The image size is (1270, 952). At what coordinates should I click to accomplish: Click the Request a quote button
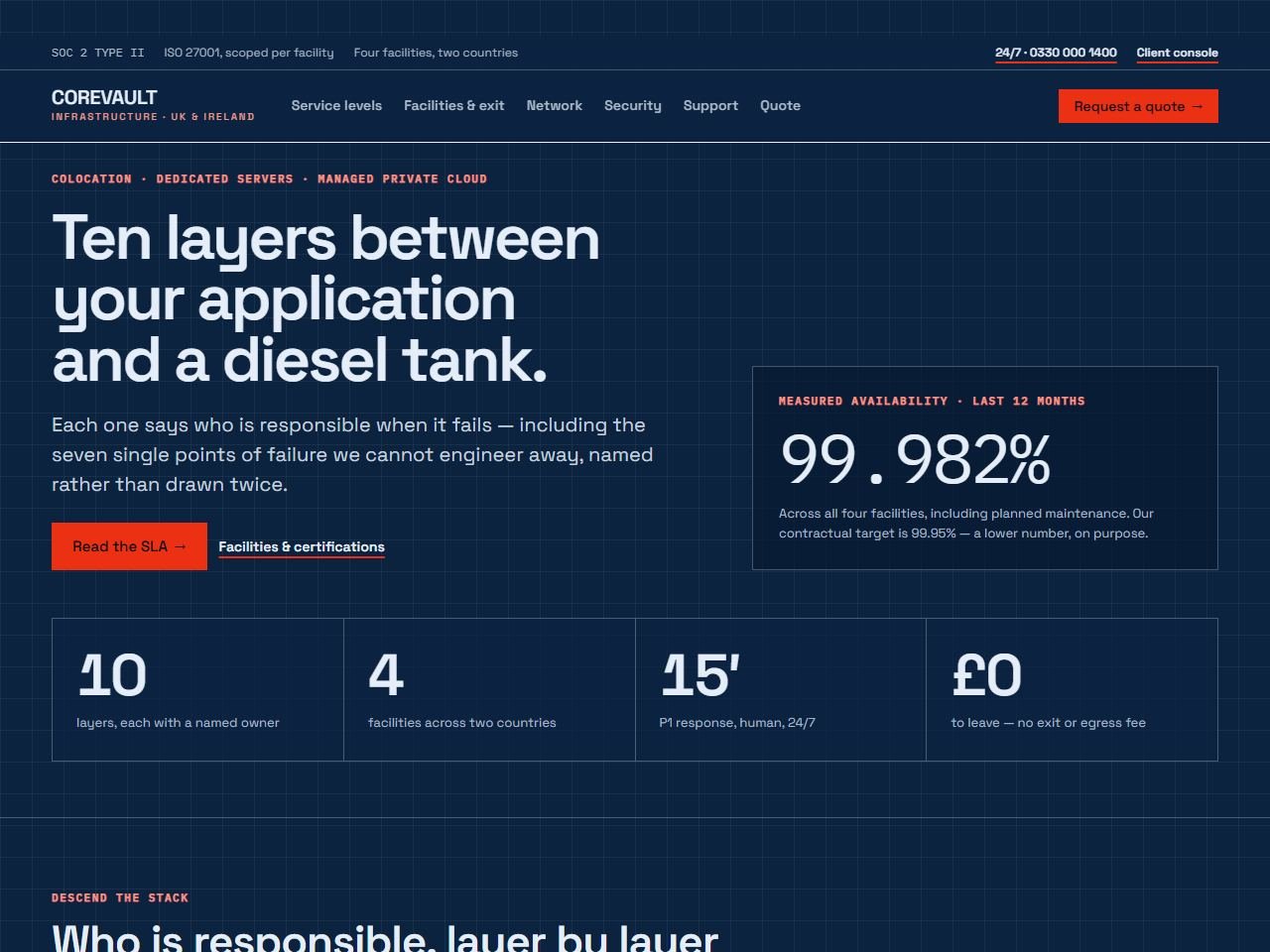click(1138, 106)
